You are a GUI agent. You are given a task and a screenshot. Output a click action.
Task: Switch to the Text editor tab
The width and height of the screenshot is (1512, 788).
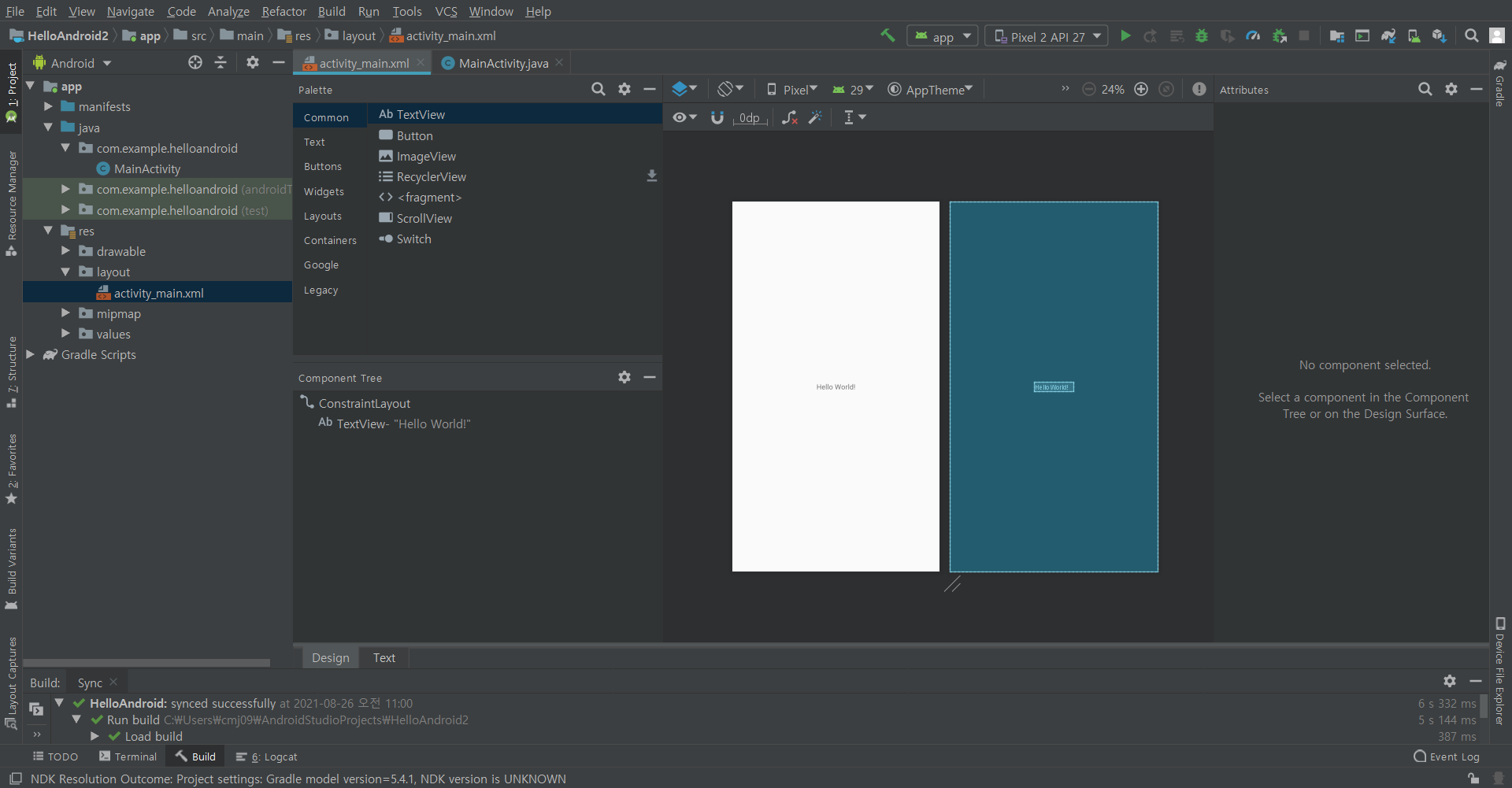[x=384, y=657]
